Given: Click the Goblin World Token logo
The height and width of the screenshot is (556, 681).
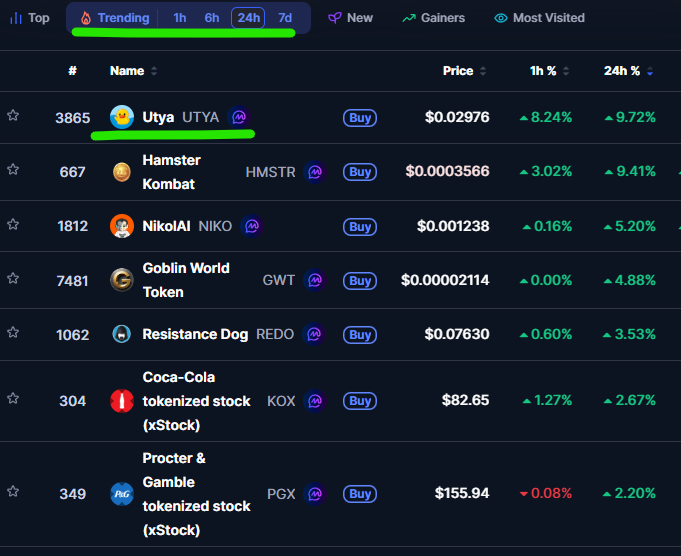Looking at the screenshot, I should coord(122,280).
